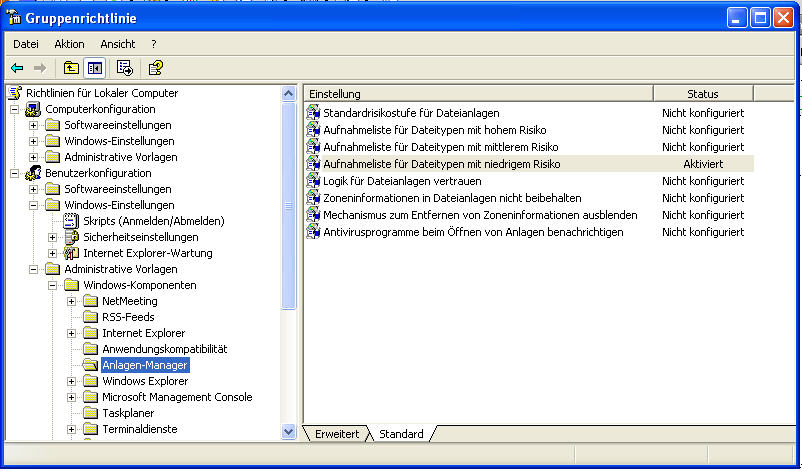Viewport: 802px width, 471px height.
Task: Select Aufnahmeliste für Dateitypen mit niedrigem Risiko
Action: pos(442,164)
